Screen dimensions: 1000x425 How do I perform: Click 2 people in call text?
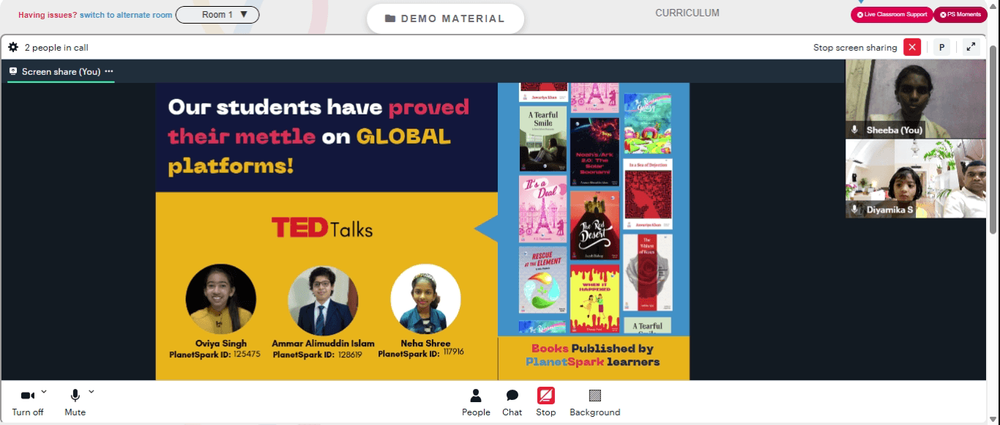point(56,47)
